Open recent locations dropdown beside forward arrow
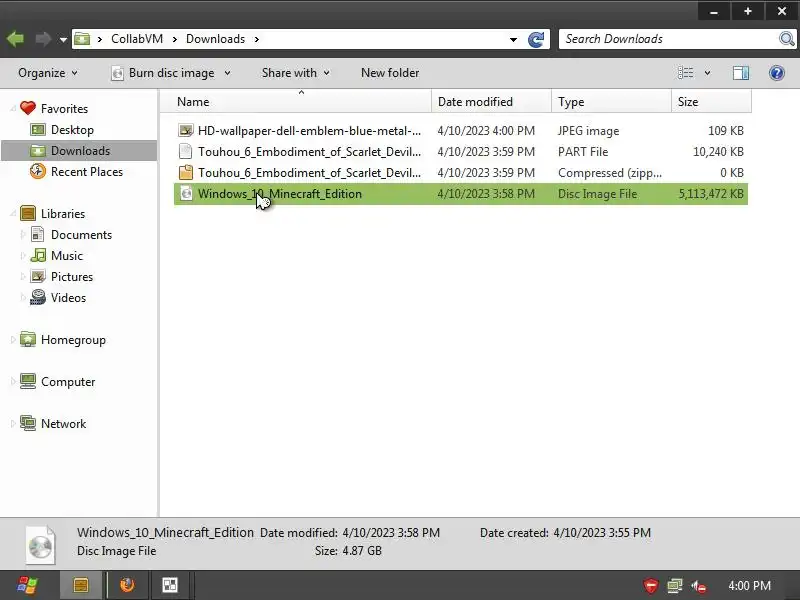Viewport: 800px width, 600px height. click(63, 39)
